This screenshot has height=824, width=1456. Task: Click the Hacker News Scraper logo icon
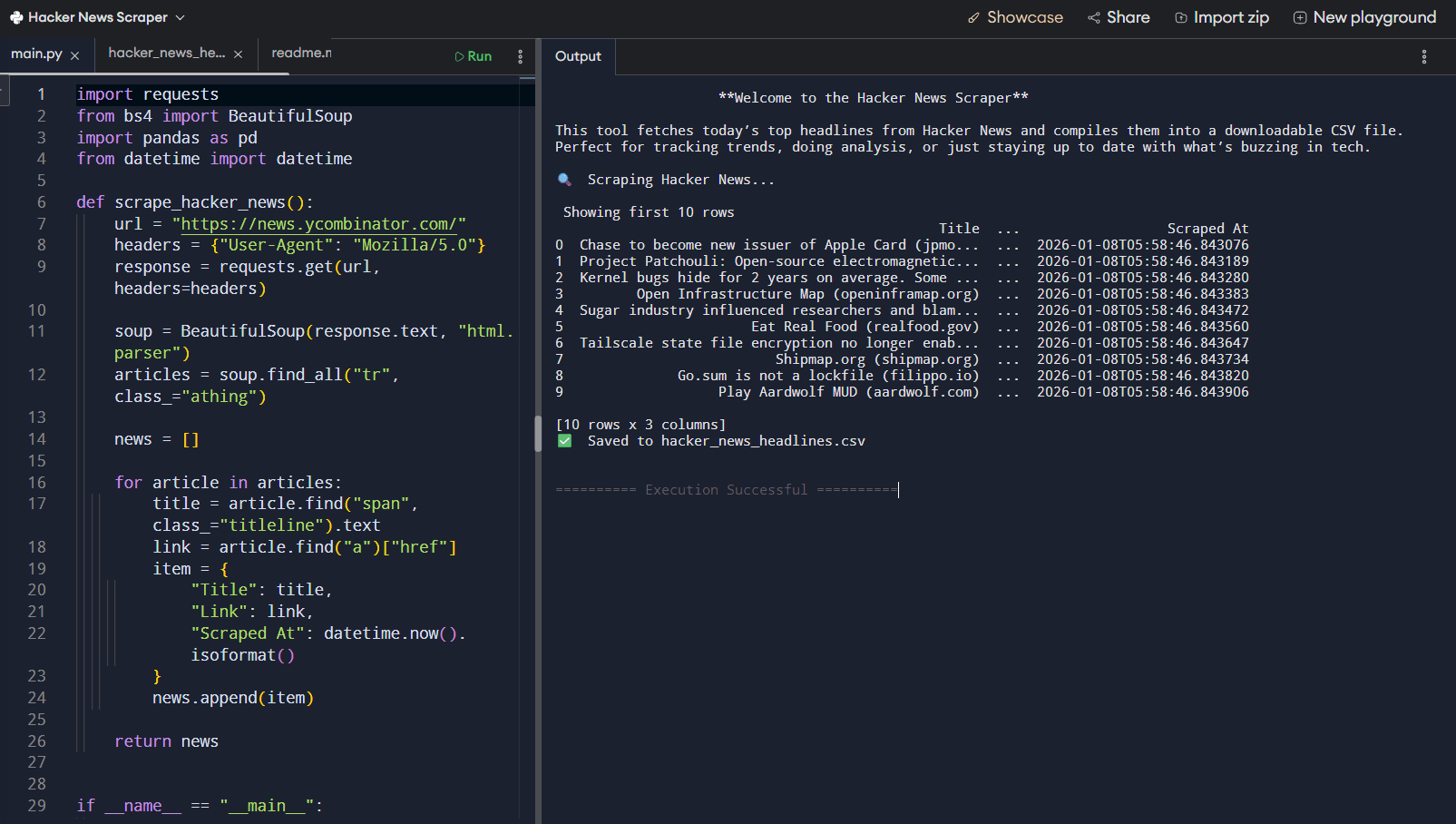(x=16, y=17)
